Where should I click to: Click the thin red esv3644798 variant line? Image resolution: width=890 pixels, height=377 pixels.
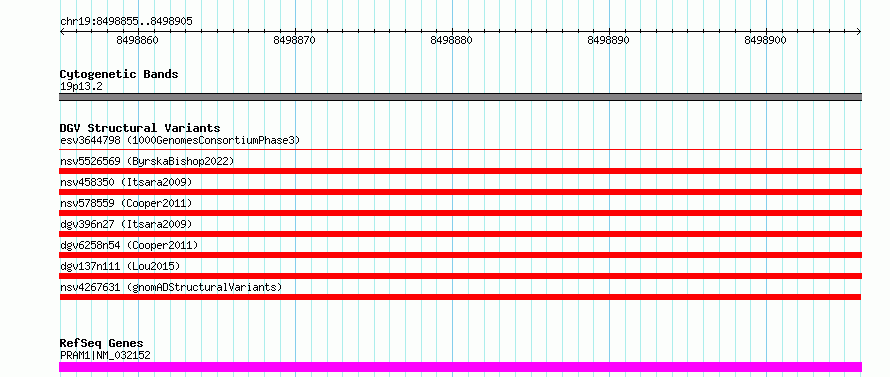[x=460, y=150]
